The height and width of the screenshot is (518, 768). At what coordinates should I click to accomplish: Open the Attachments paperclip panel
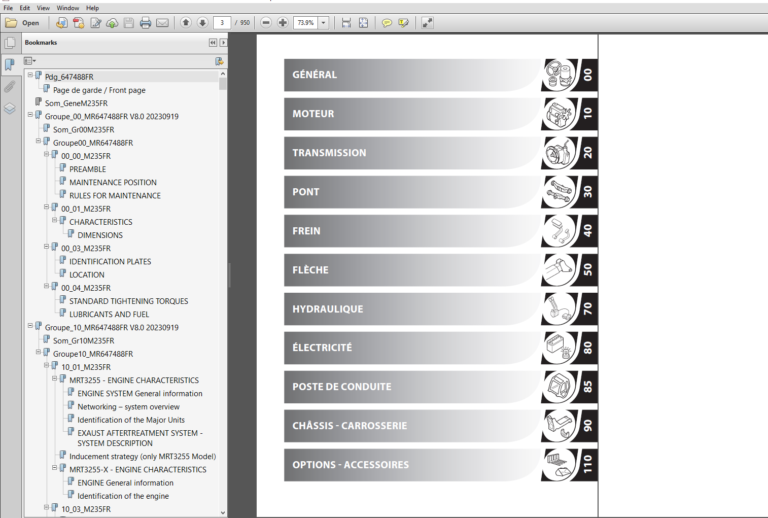[10, 87]
